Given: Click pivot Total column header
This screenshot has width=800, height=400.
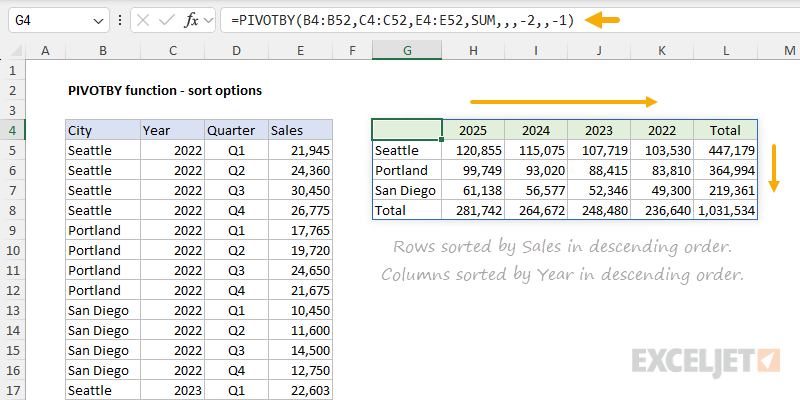Looking at the screenshot, I should (x=726, y=130).
